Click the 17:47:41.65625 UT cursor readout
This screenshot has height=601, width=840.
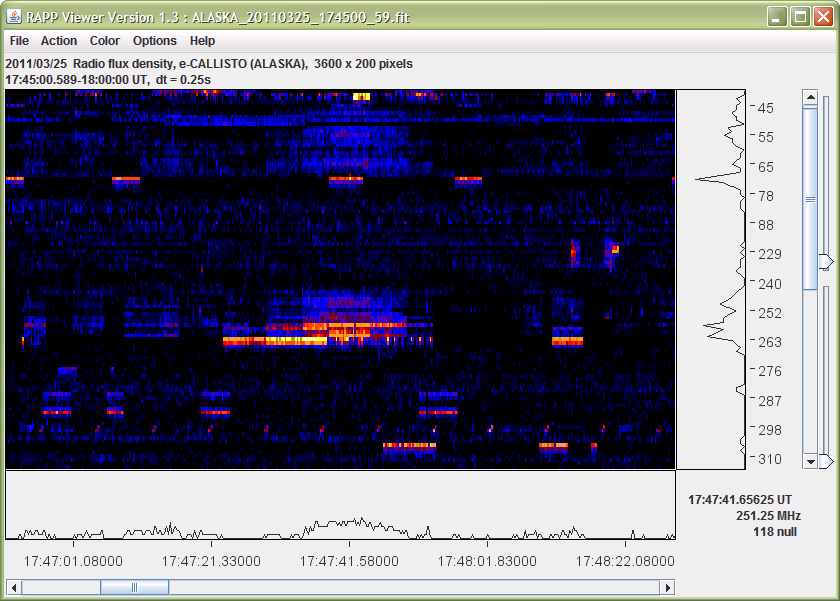[740, 500]
